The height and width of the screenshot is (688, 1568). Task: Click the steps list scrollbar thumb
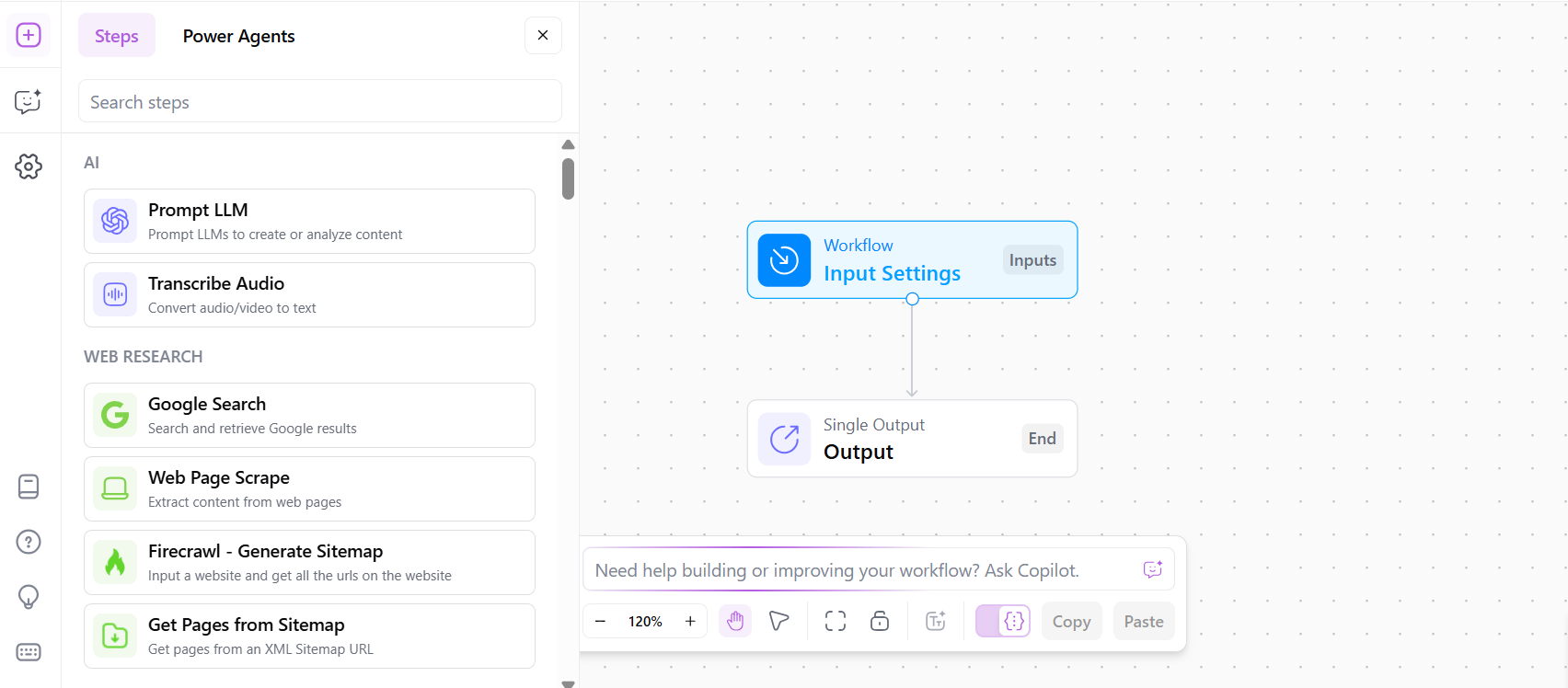[x=569, y=178]
